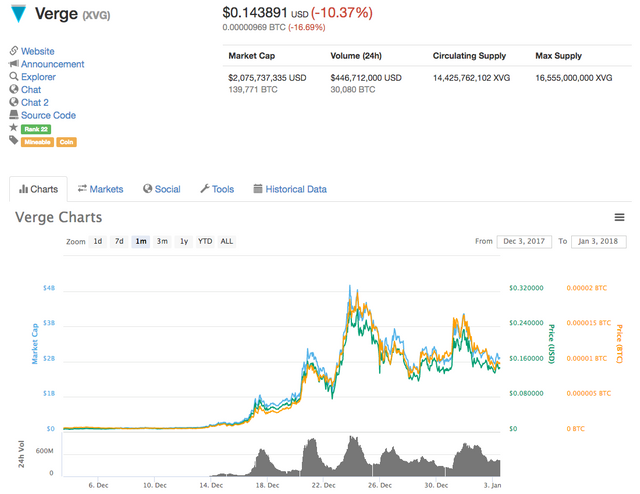
Task: Click the globe icon beside Chat
Action: pyautogui.click(x=14, y=89)
